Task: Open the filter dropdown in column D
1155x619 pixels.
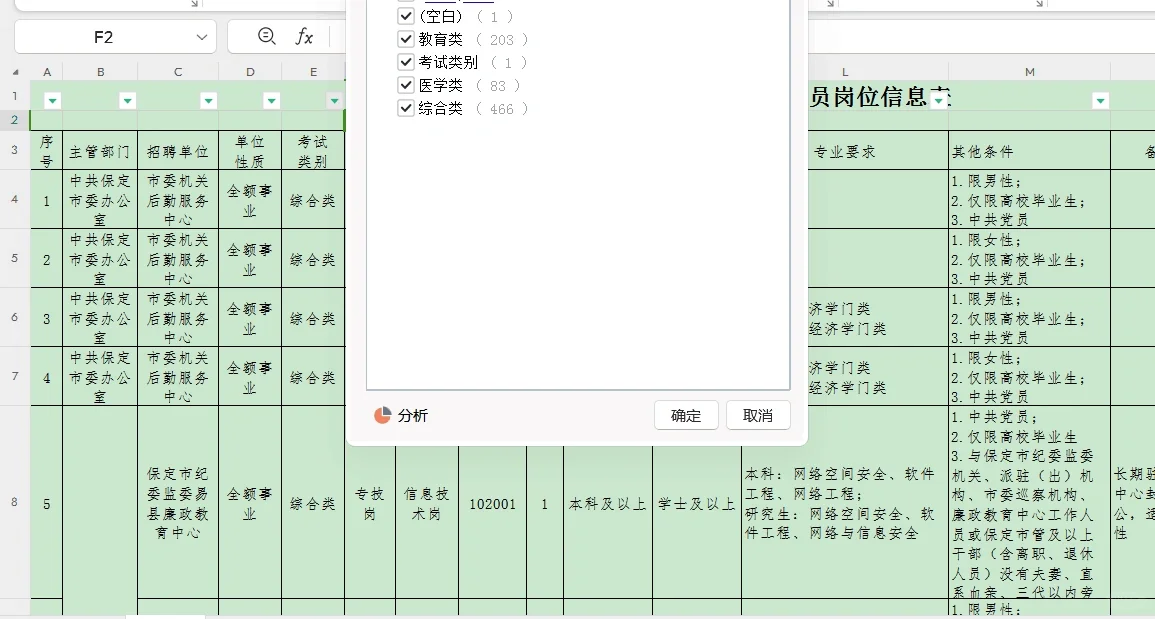Action: click(271, 100)
